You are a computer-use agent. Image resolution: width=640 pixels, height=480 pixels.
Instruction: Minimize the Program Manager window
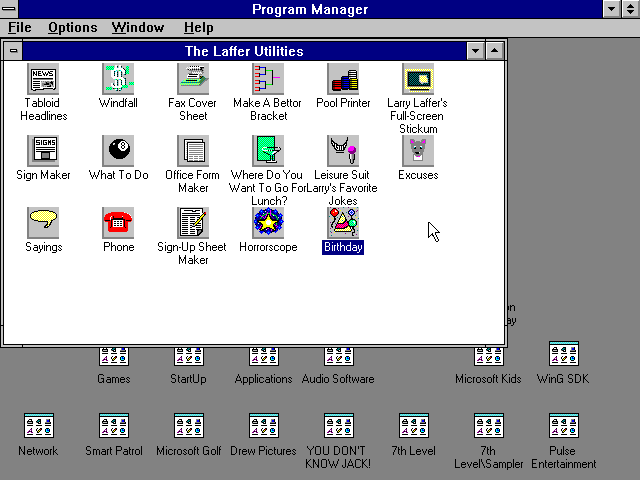click(612, 9)
